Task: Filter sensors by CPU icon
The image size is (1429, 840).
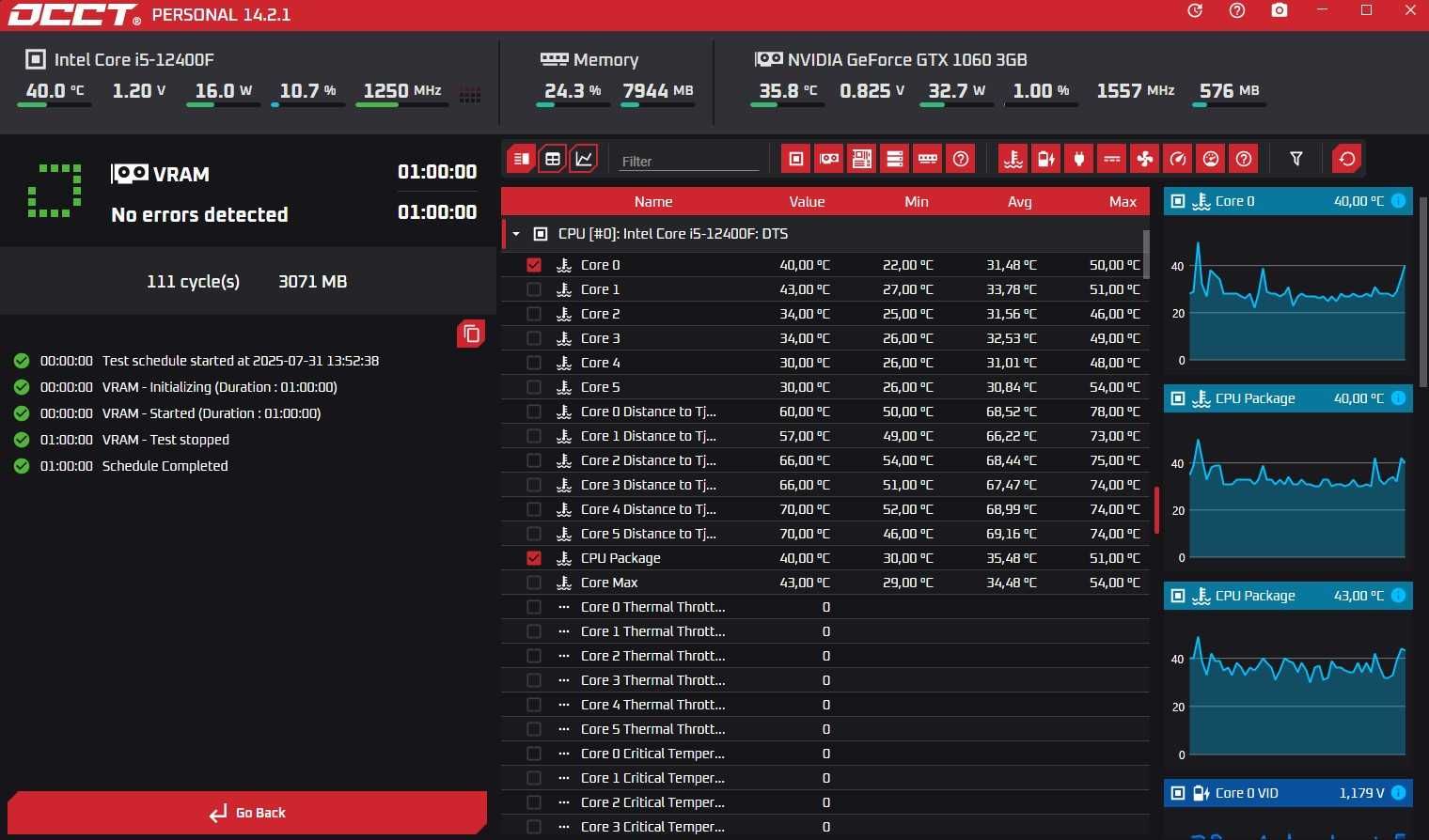Action: coord(796,159)
